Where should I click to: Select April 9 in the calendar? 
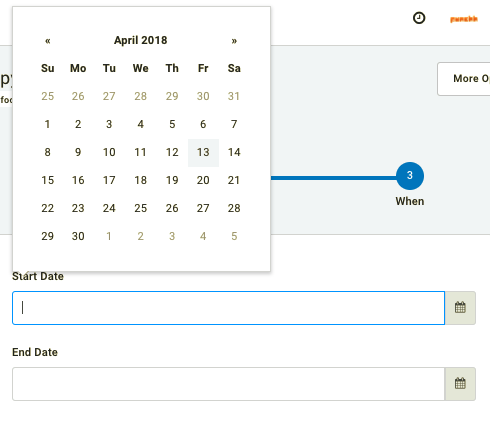78,152
